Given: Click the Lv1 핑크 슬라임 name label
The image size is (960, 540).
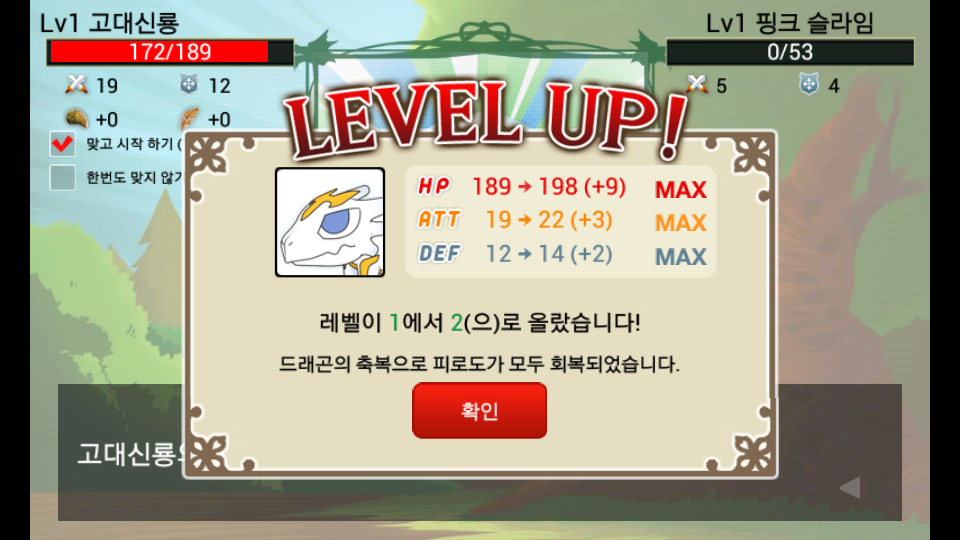Looking at the screenshot, I should [x=789, y=23].
